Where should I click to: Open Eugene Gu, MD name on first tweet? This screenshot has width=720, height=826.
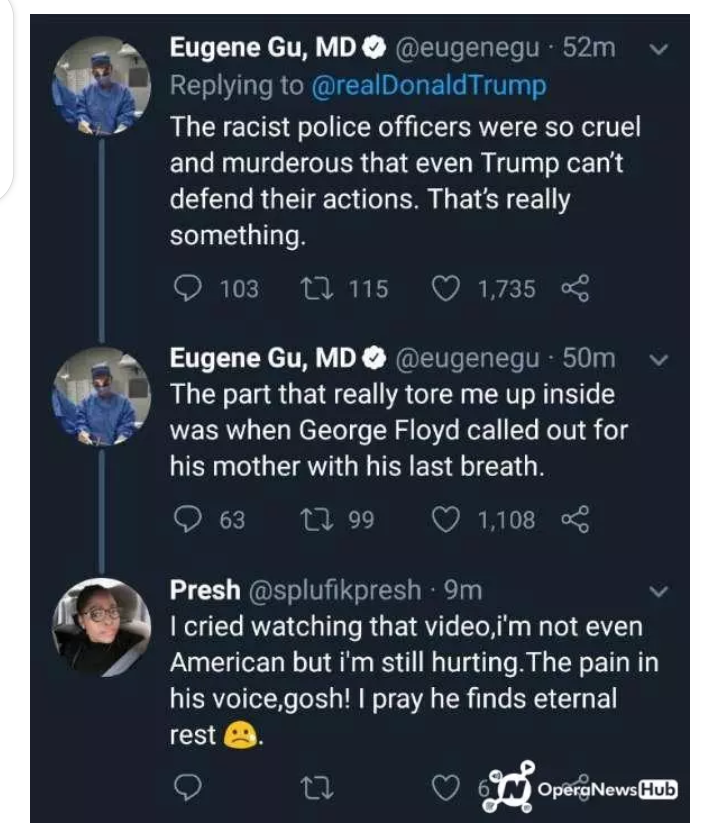[x=262, y=47]
